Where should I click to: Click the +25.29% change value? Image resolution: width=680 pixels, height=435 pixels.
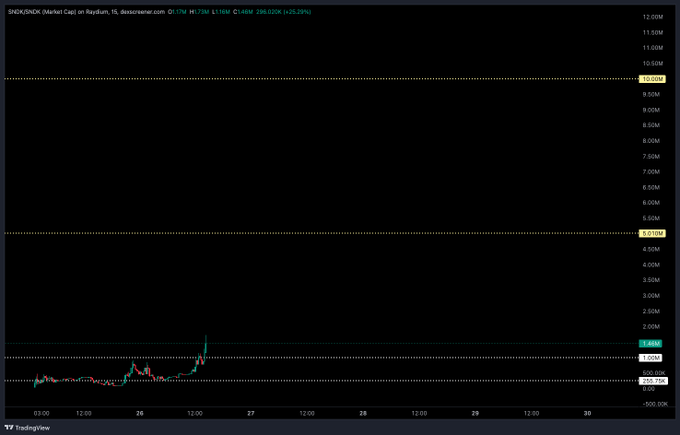pyautogui.click(x=297, y=12)
